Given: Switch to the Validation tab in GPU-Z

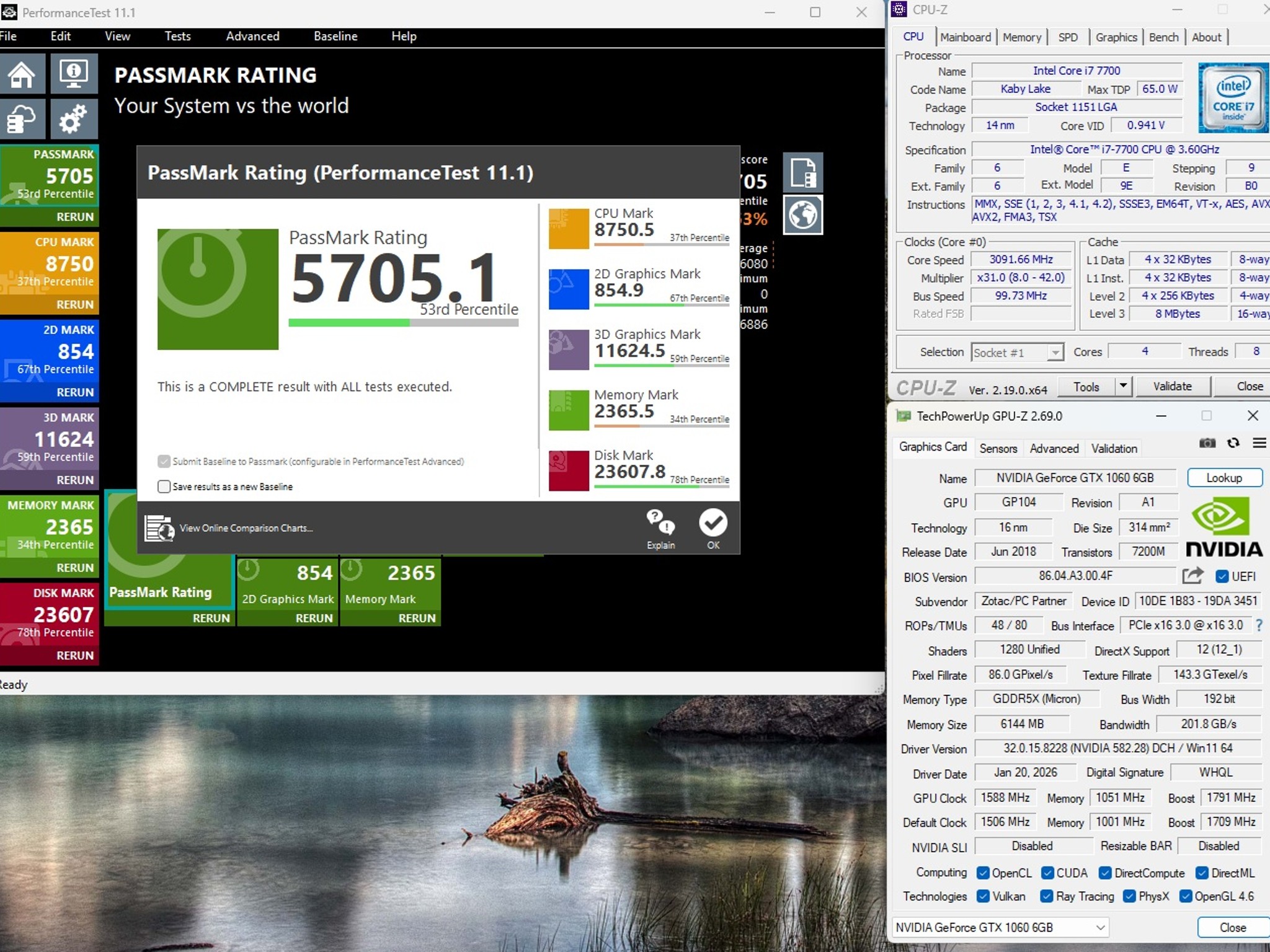Looking at the screenshot, I should [x=1114, y=448].
